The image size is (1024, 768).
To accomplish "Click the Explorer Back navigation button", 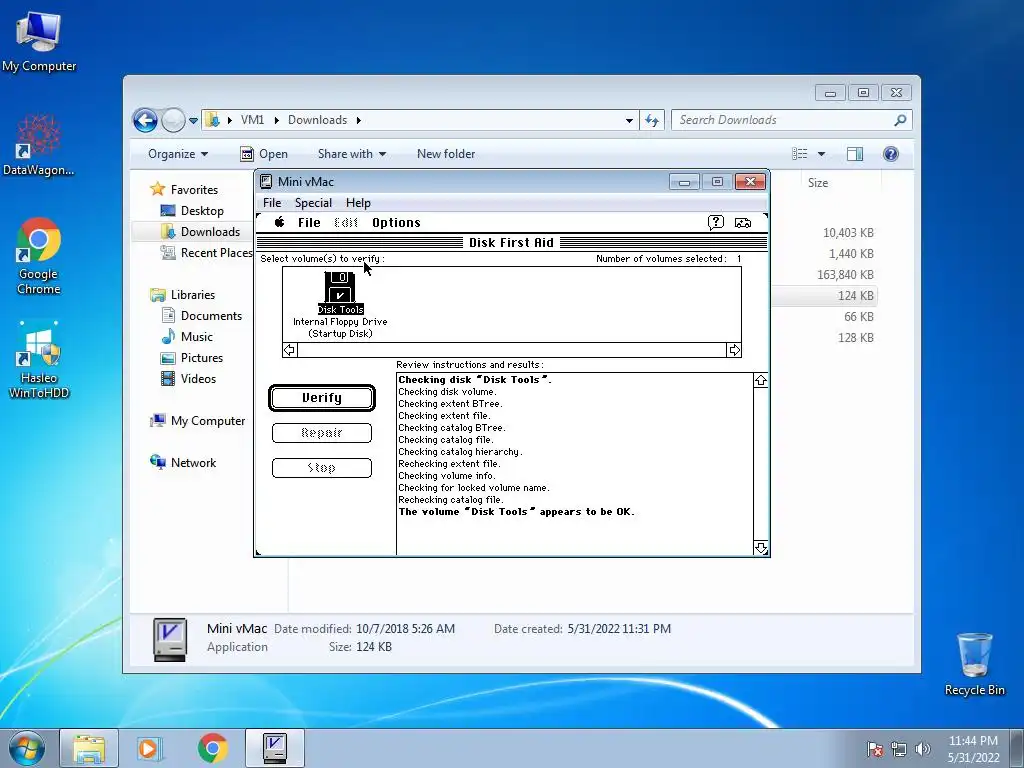I will point(145,120).
